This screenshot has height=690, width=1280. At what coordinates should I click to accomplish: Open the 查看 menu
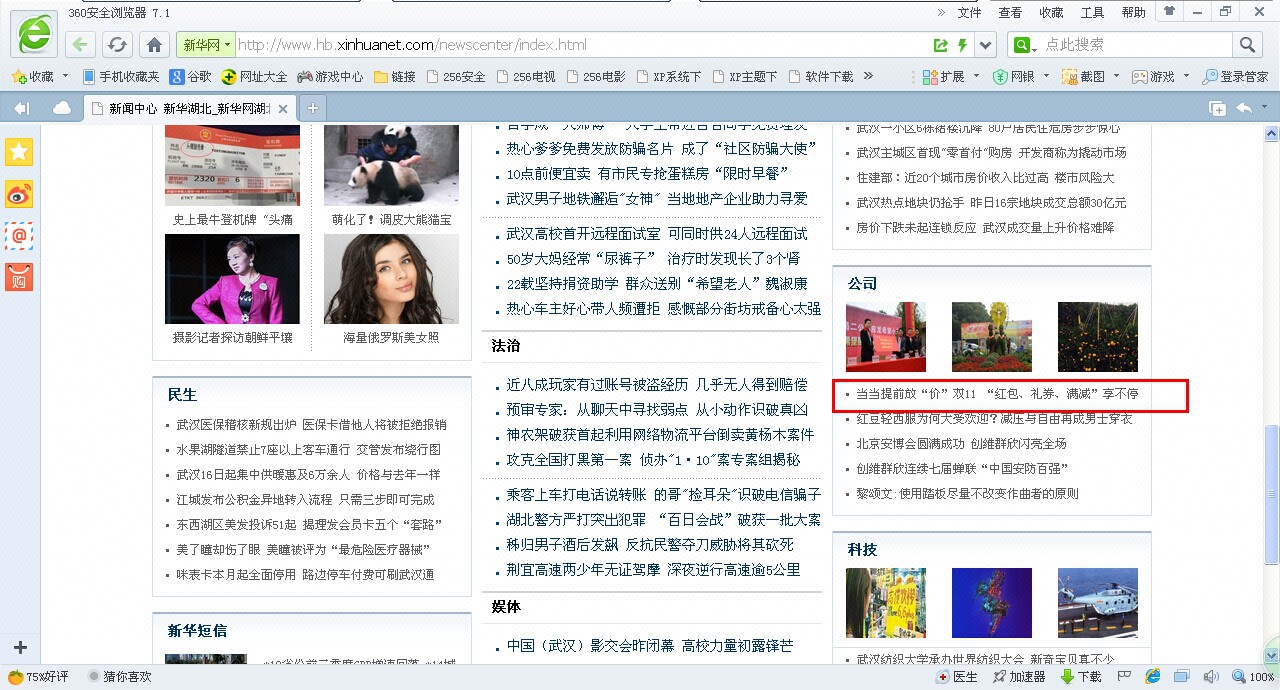[1010, 13]
